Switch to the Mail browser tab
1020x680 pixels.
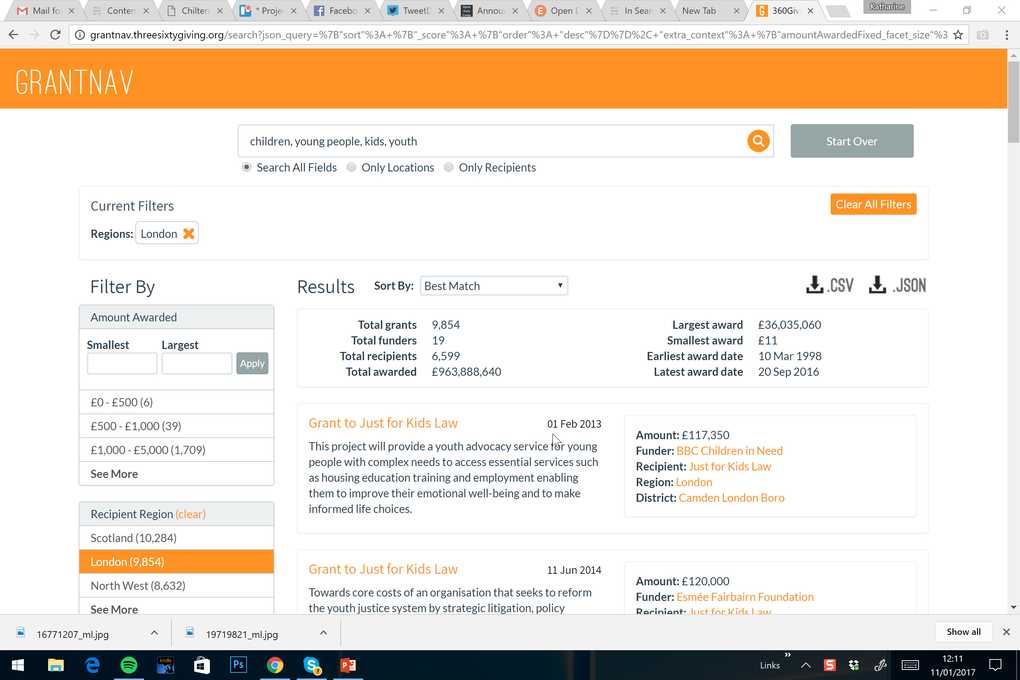click(40, 11)
